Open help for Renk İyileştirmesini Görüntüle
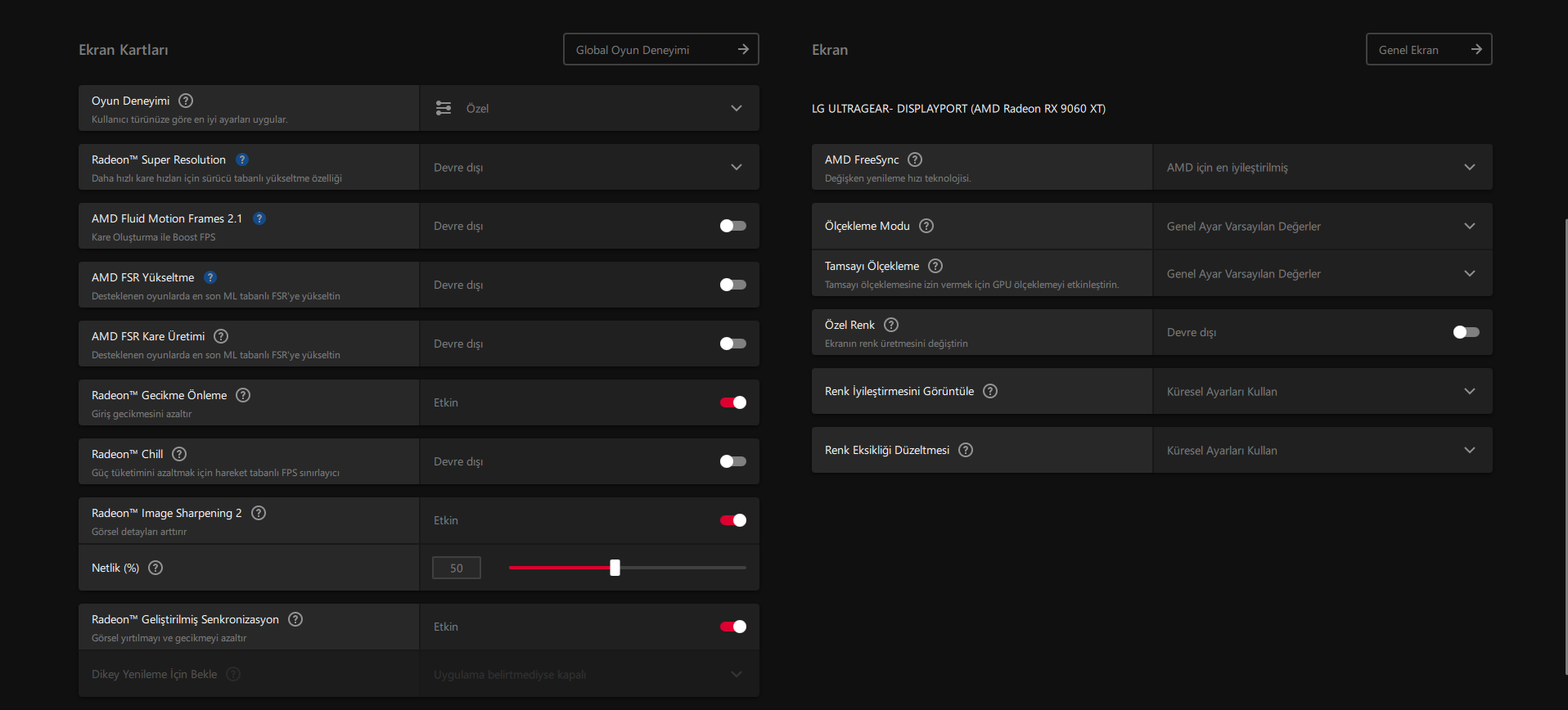The width and height of the screenshot is (1568, 710). [990, 391]
